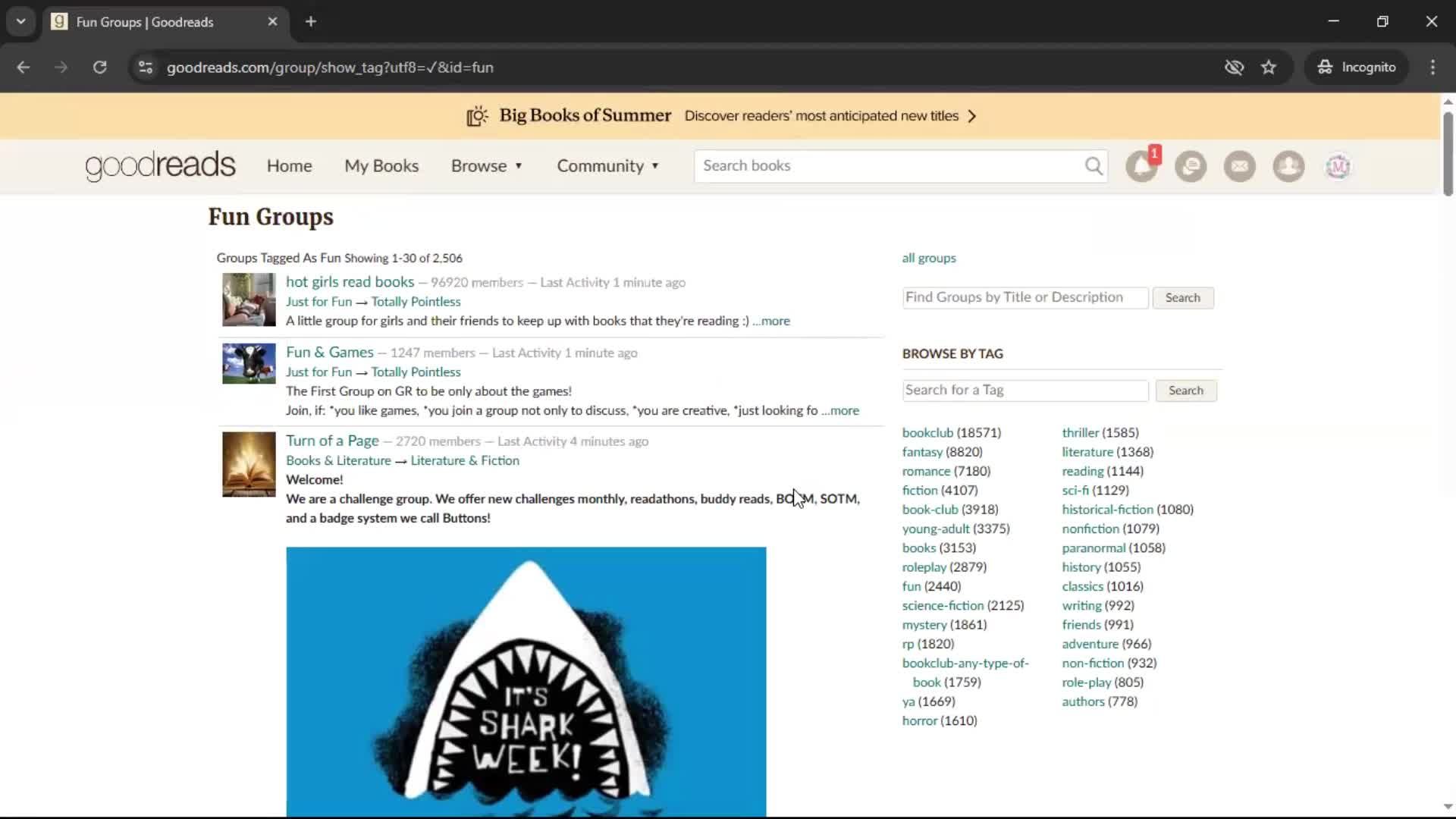Image resolution: width=1456 pixels, height=819 pixels.
Task: Browse the mystery tag
Action: pyautogui.click(x=924, y=625)
